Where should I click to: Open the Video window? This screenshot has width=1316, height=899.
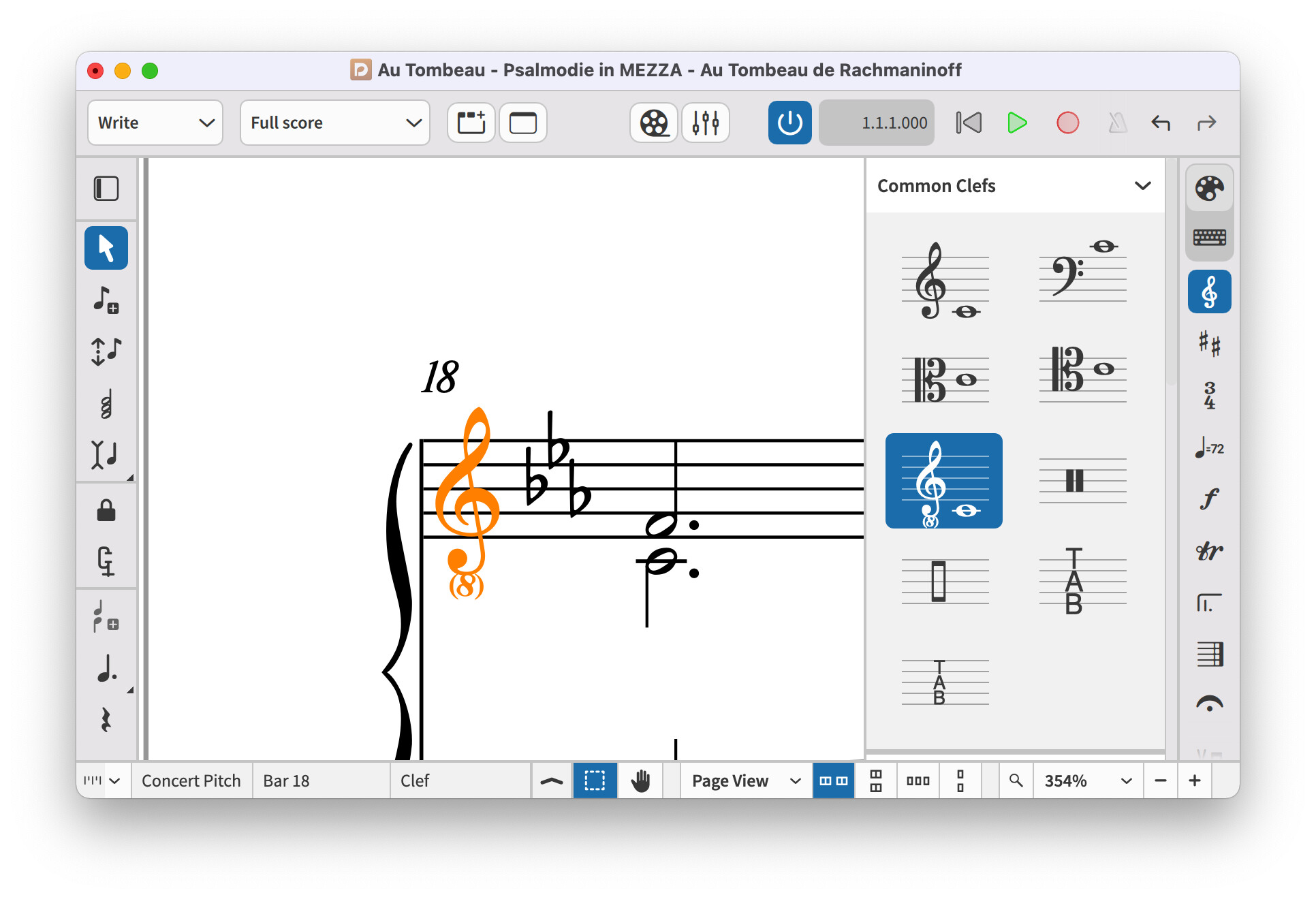point(654,123)
